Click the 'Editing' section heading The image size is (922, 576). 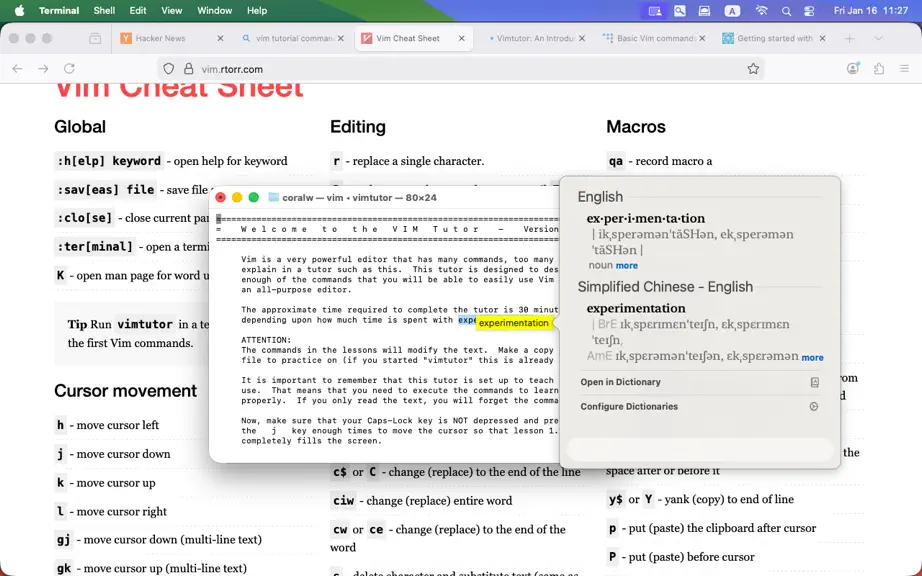pyautogui.click(x=358, y=127)
